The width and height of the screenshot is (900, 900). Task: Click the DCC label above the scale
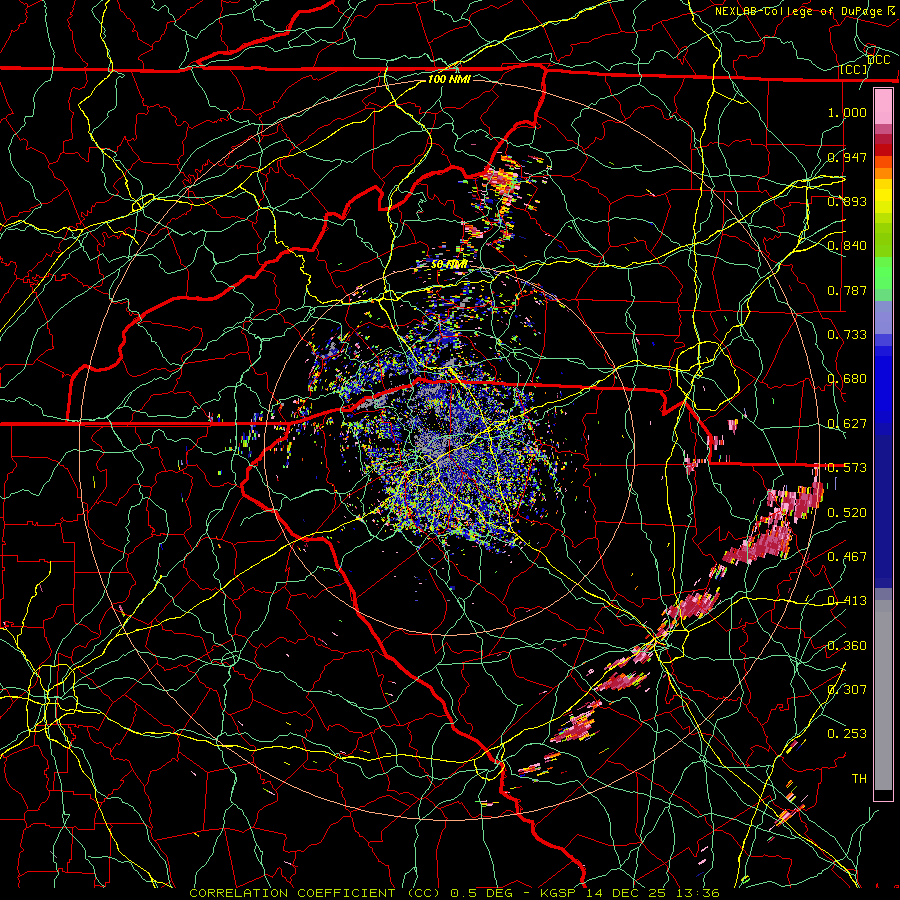(x=879, y=60)
